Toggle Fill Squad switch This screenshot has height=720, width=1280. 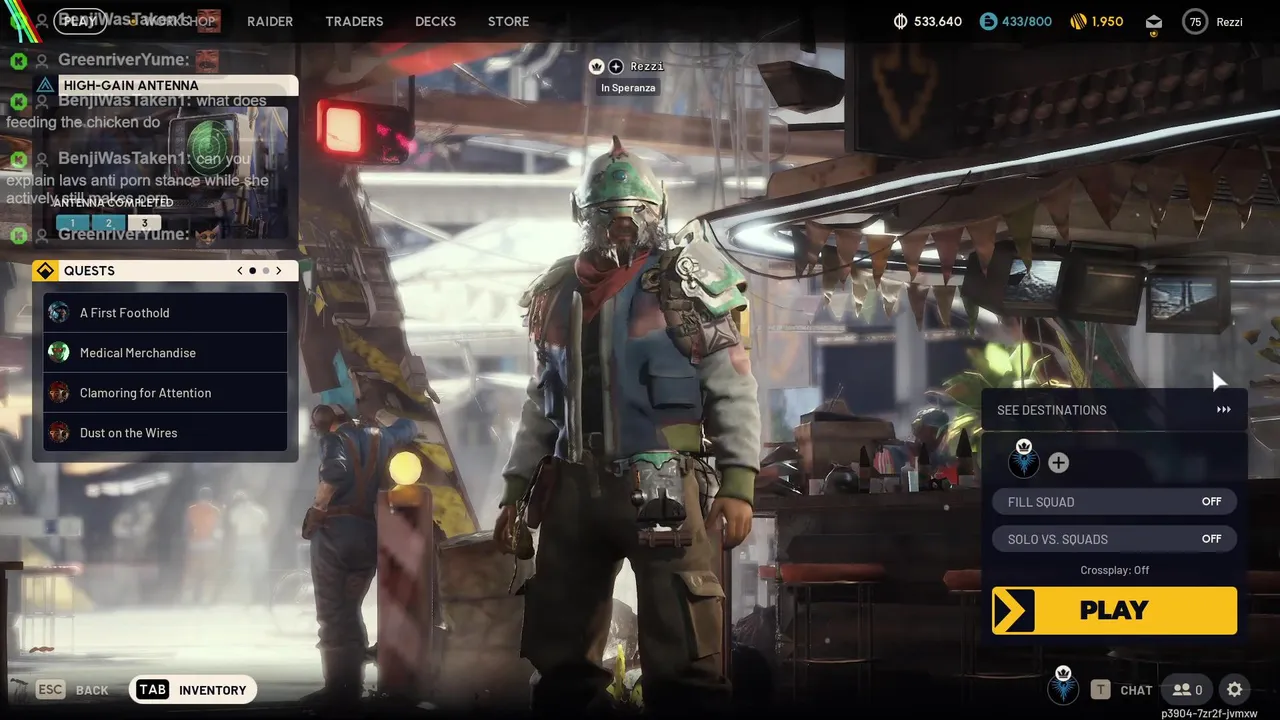(1115, 502)
